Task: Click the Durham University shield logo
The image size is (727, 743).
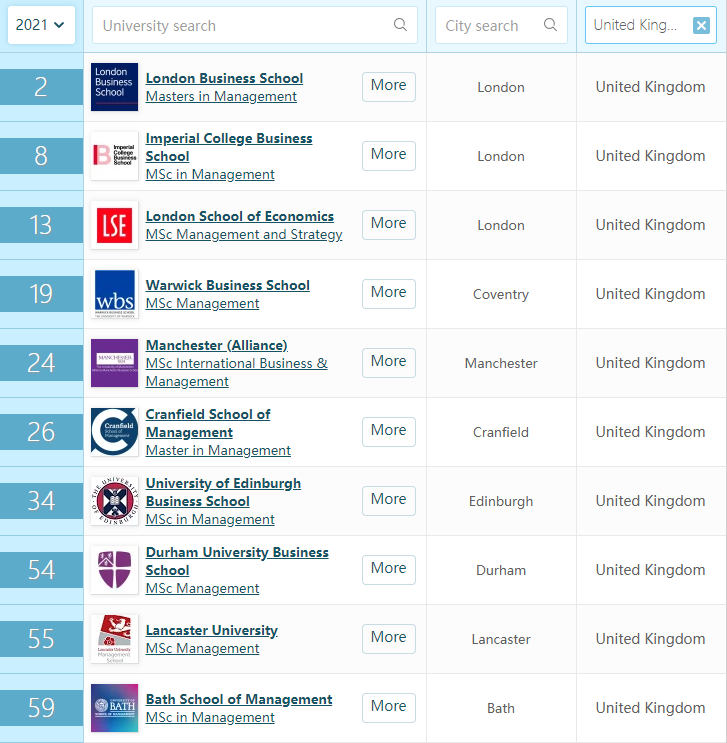Action: coord(114,570)
